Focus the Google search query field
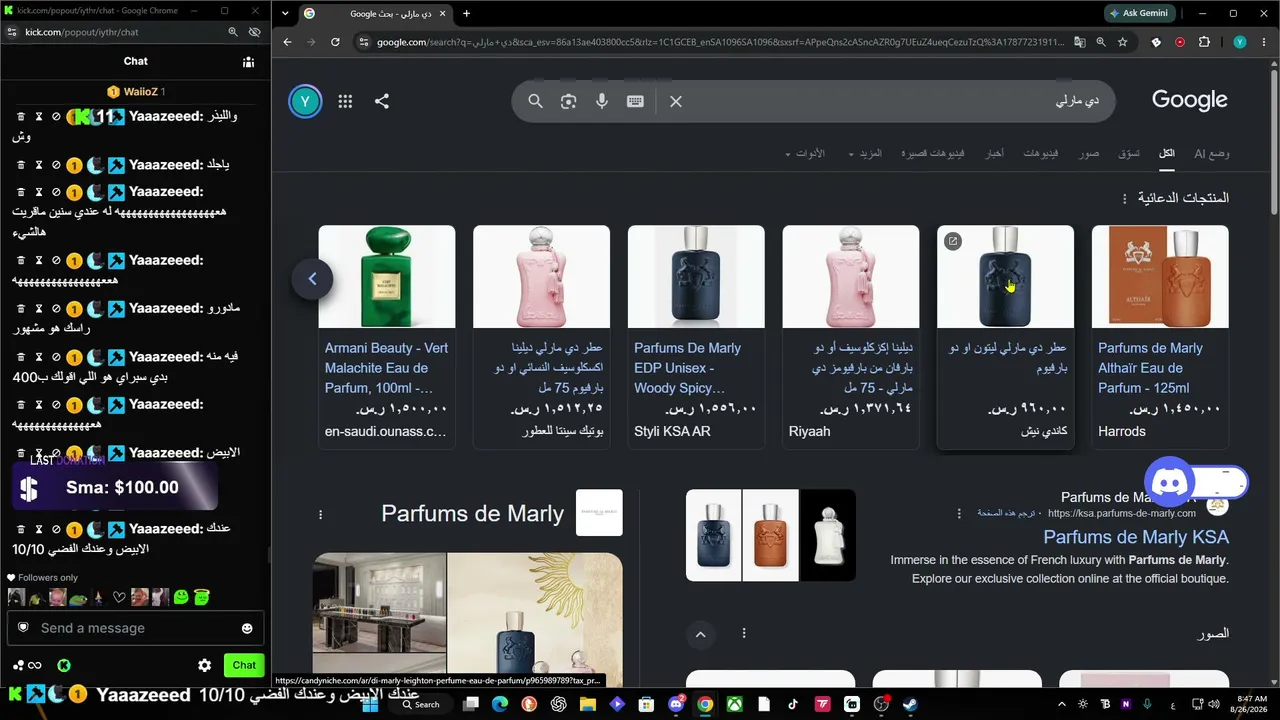Screen dimensions: 1280x720 pos(890,101)
